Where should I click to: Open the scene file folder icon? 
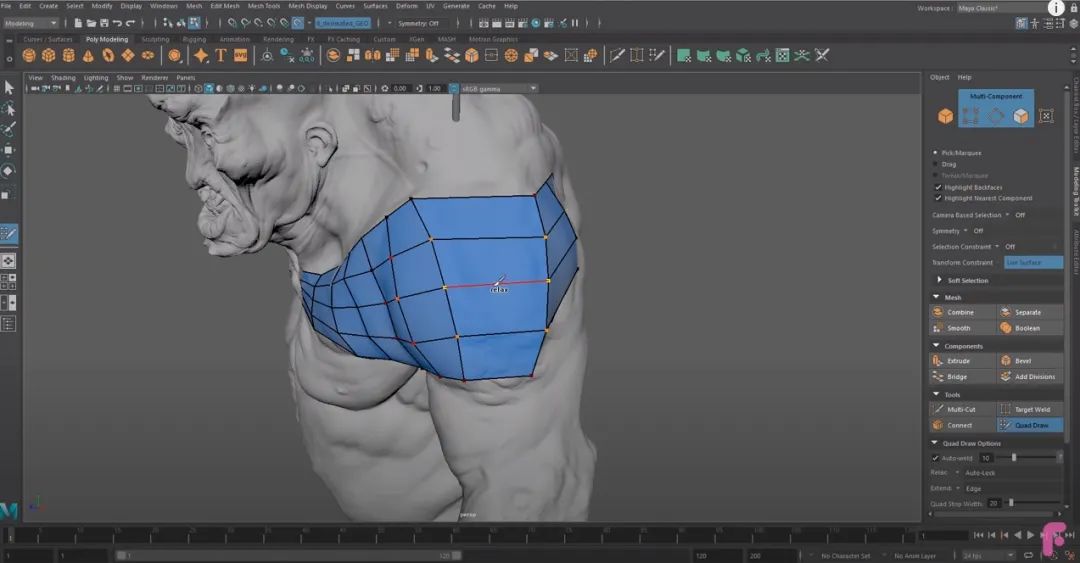tap(91, 23)
